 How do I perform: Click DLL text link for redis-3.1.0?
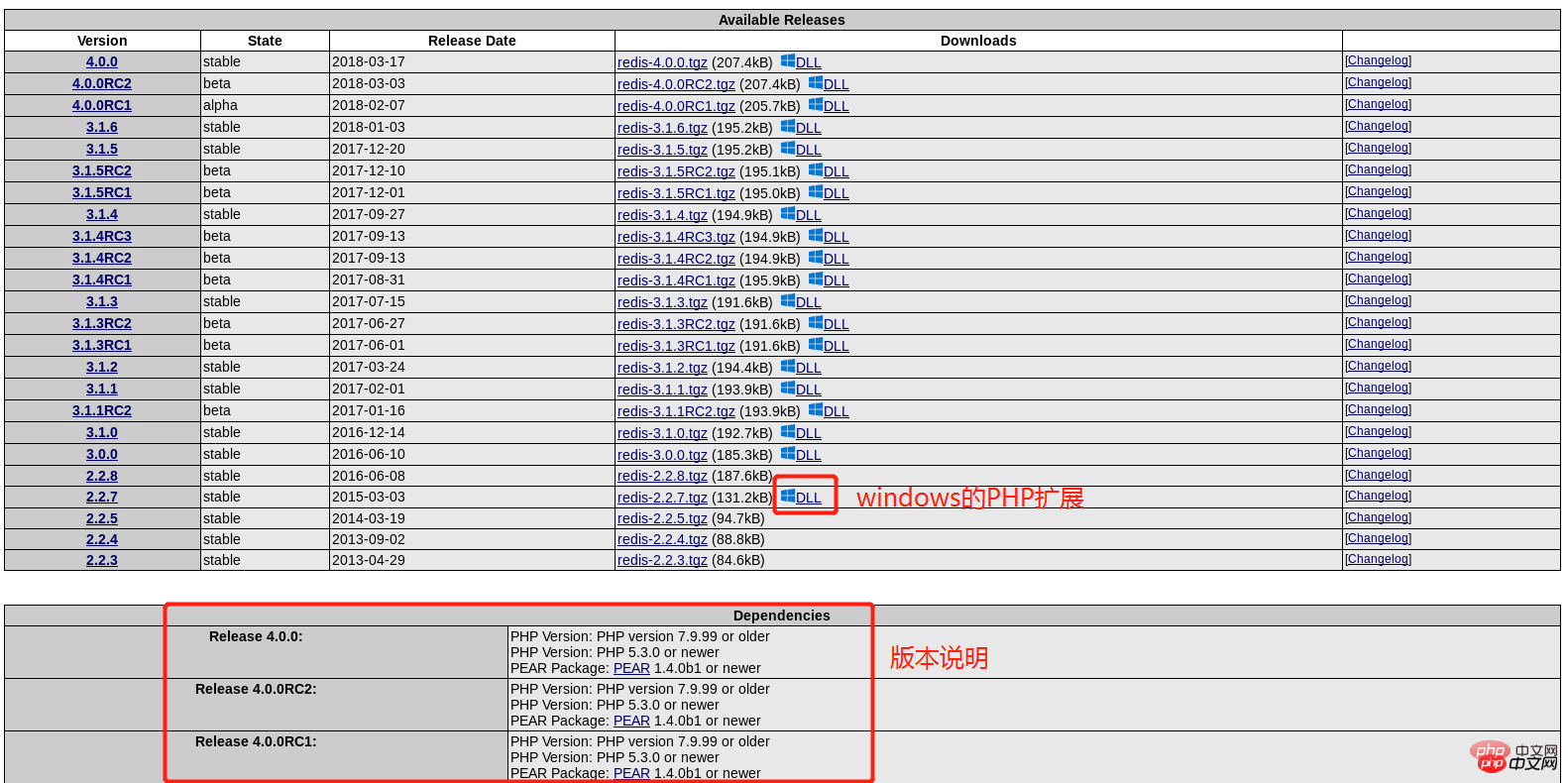(x=809, y=433)
